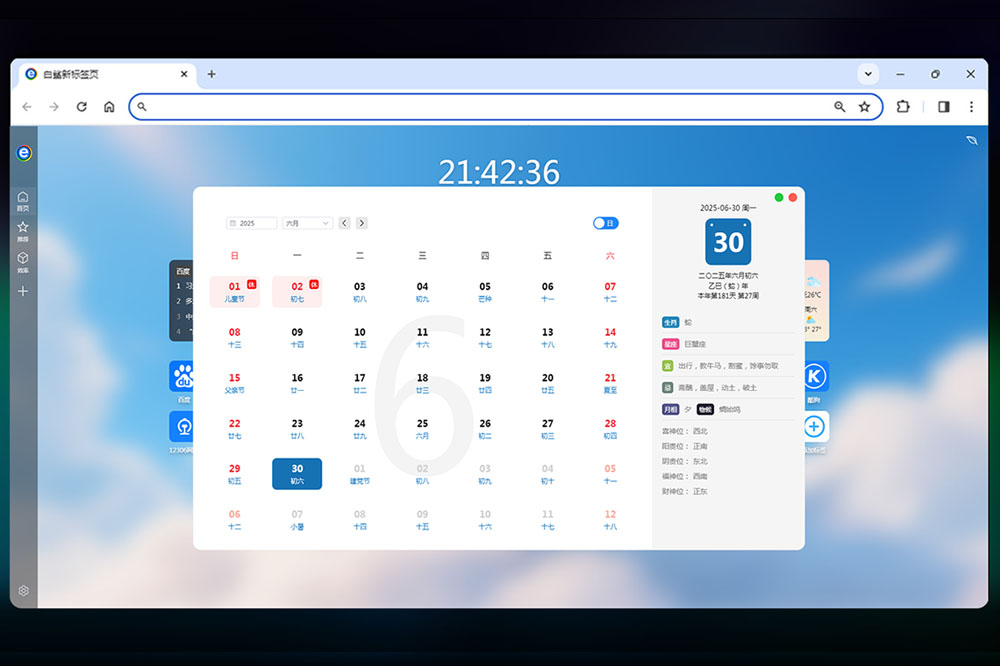Click the red dot to close calendar
The image size is (1000, 666).
pyautogui.click(x=793, y=198)
